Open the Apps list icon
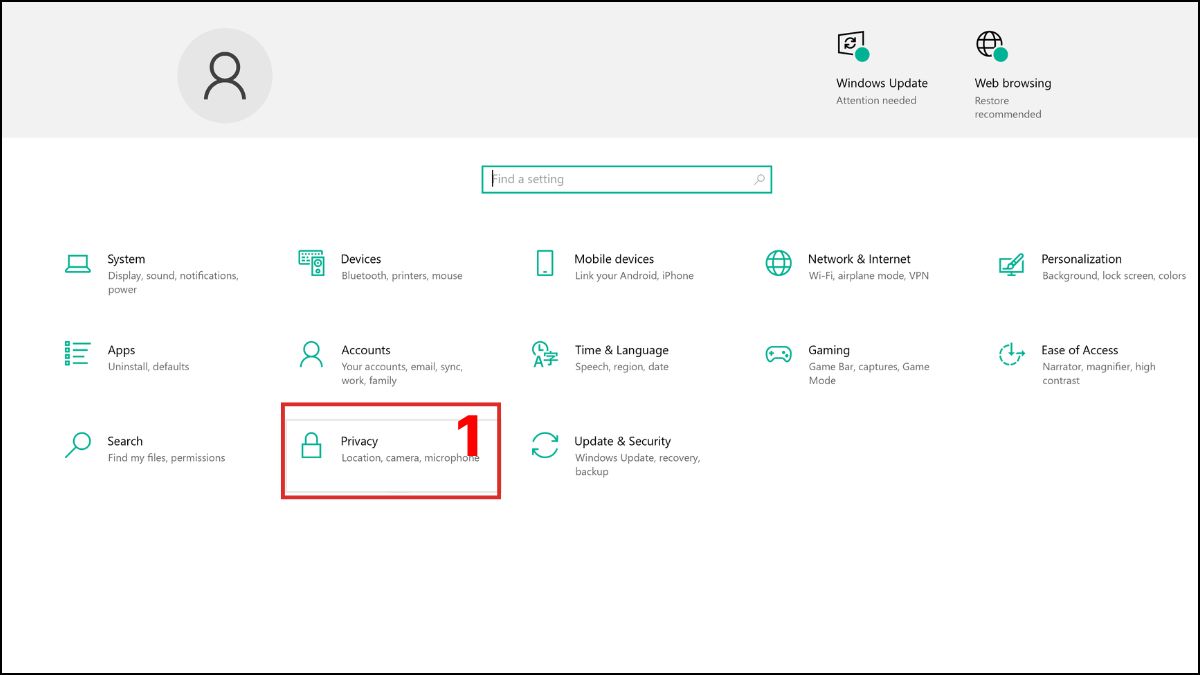This screenshot has height=675, width=1200. [78, 354]
